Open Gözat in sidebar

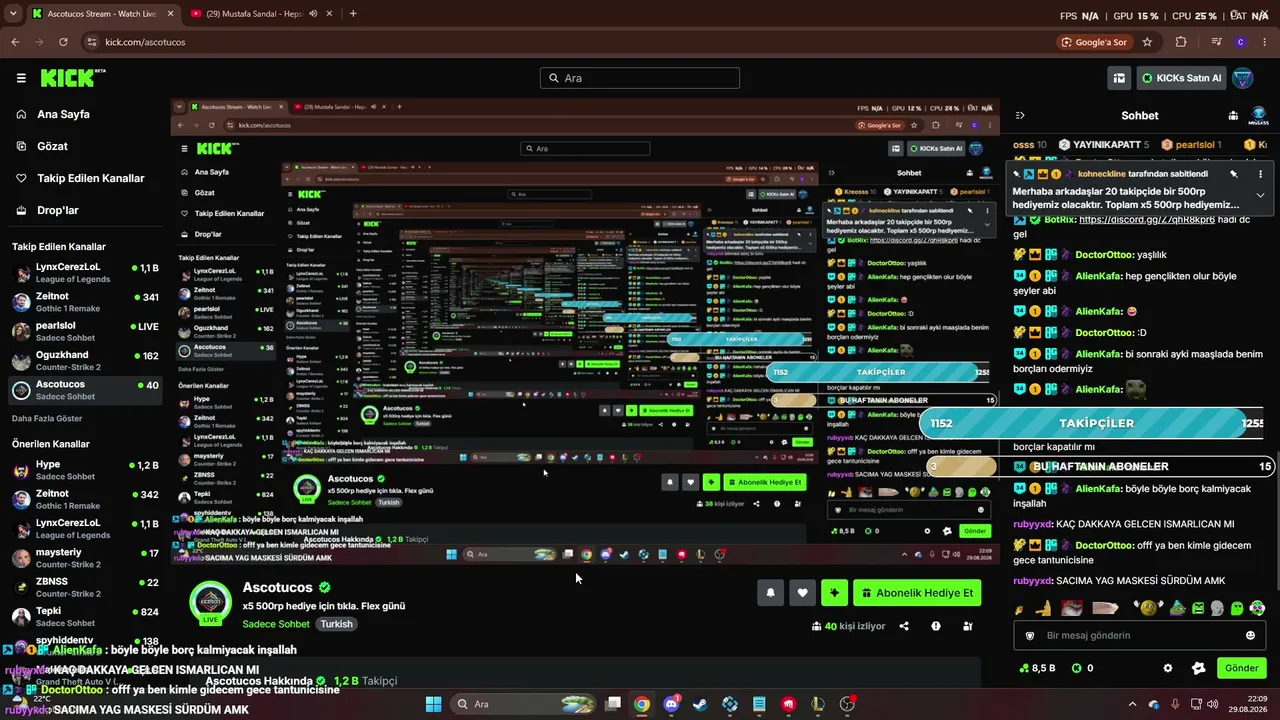click(x=52, y=146)
